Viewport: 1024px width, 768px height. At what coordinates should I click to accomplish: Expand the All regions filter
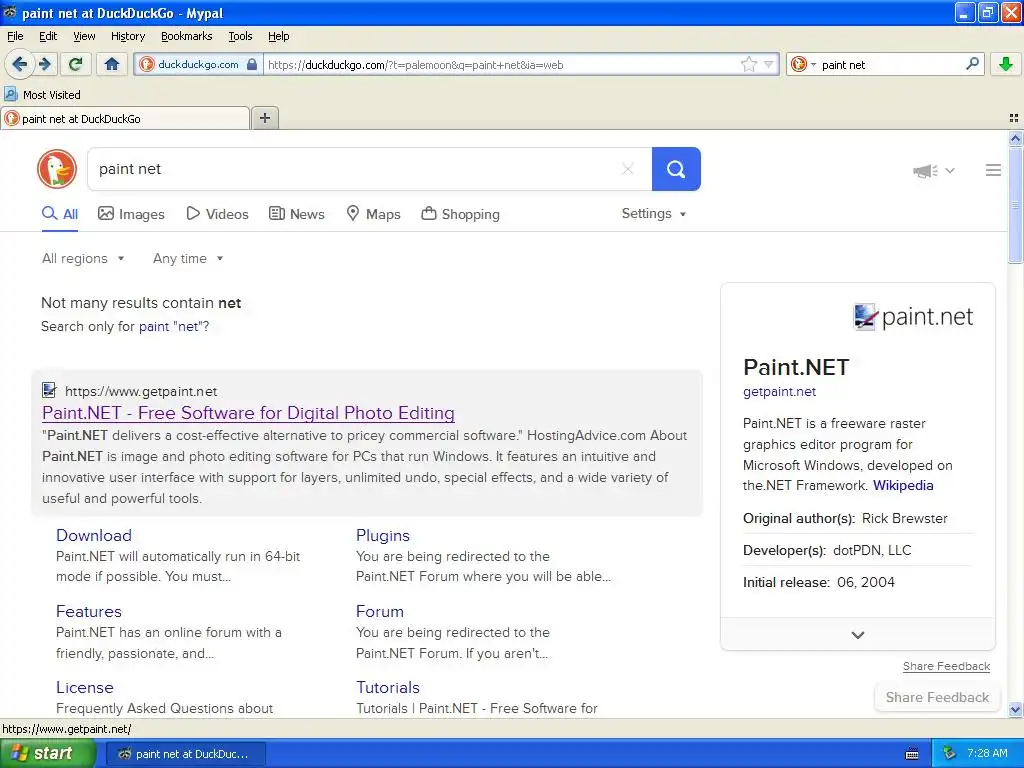pos(83,259)
